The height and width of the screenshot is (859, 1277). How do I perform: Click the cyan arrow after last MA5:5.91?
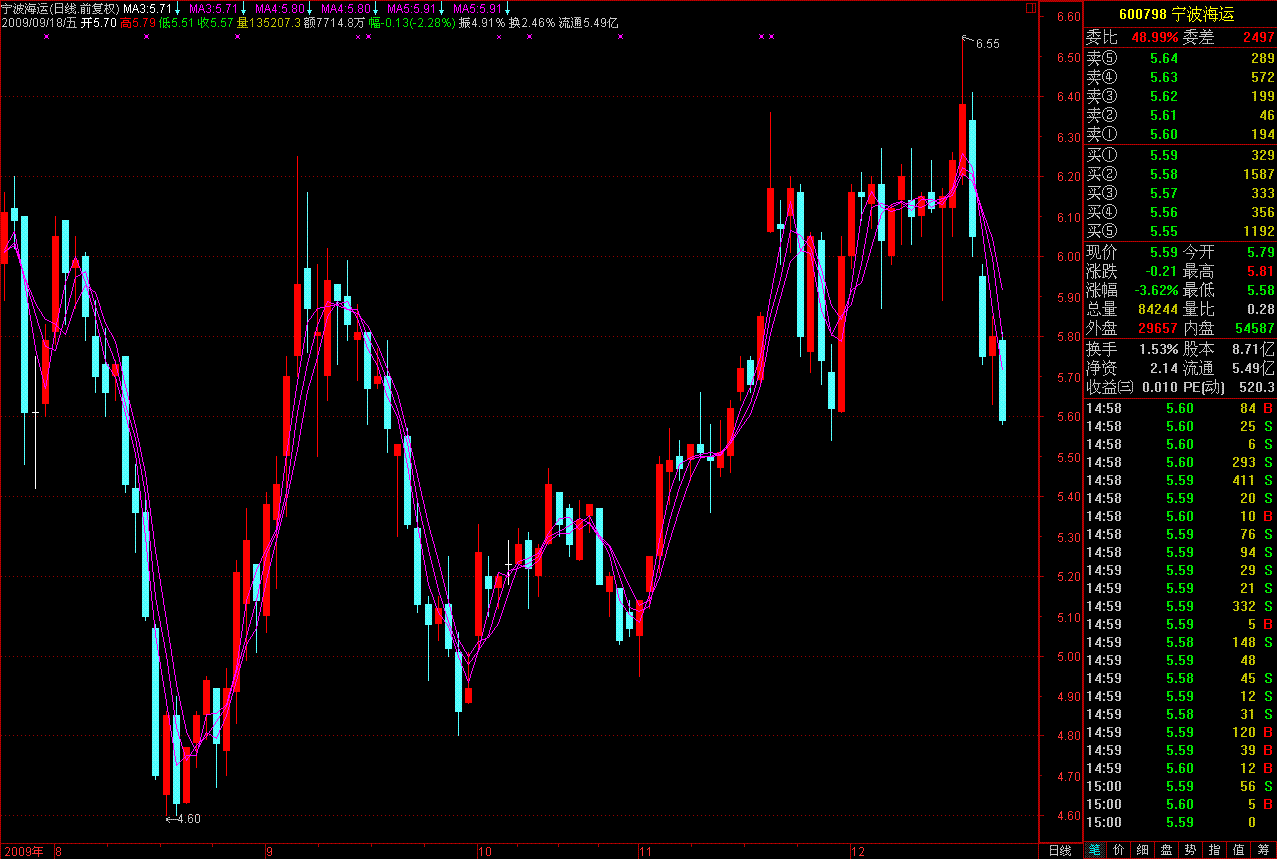click(x=507, y=8)
